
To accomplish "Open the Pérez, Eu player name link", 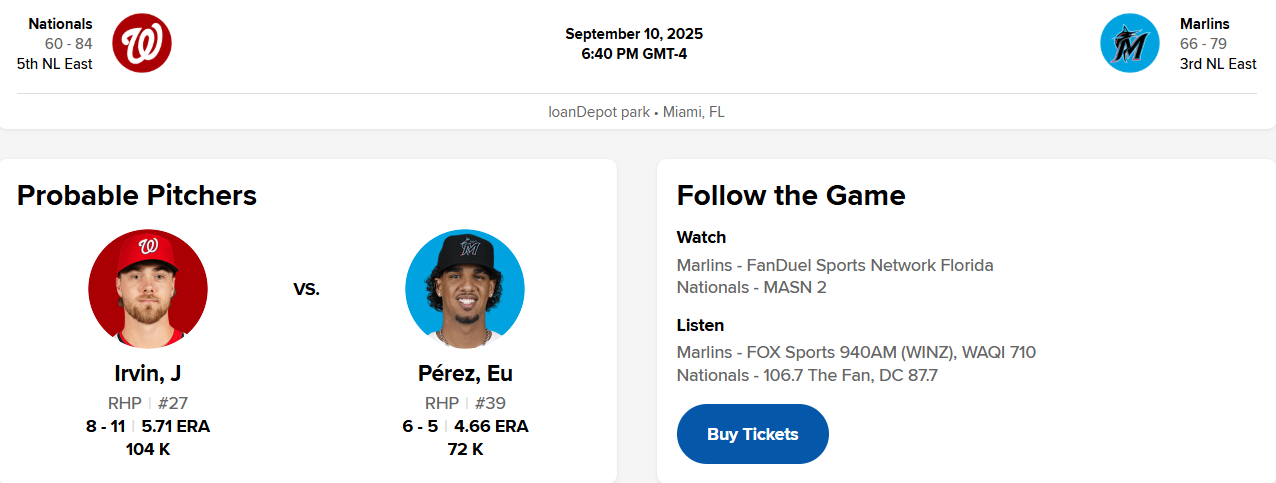I will [465, 373].
